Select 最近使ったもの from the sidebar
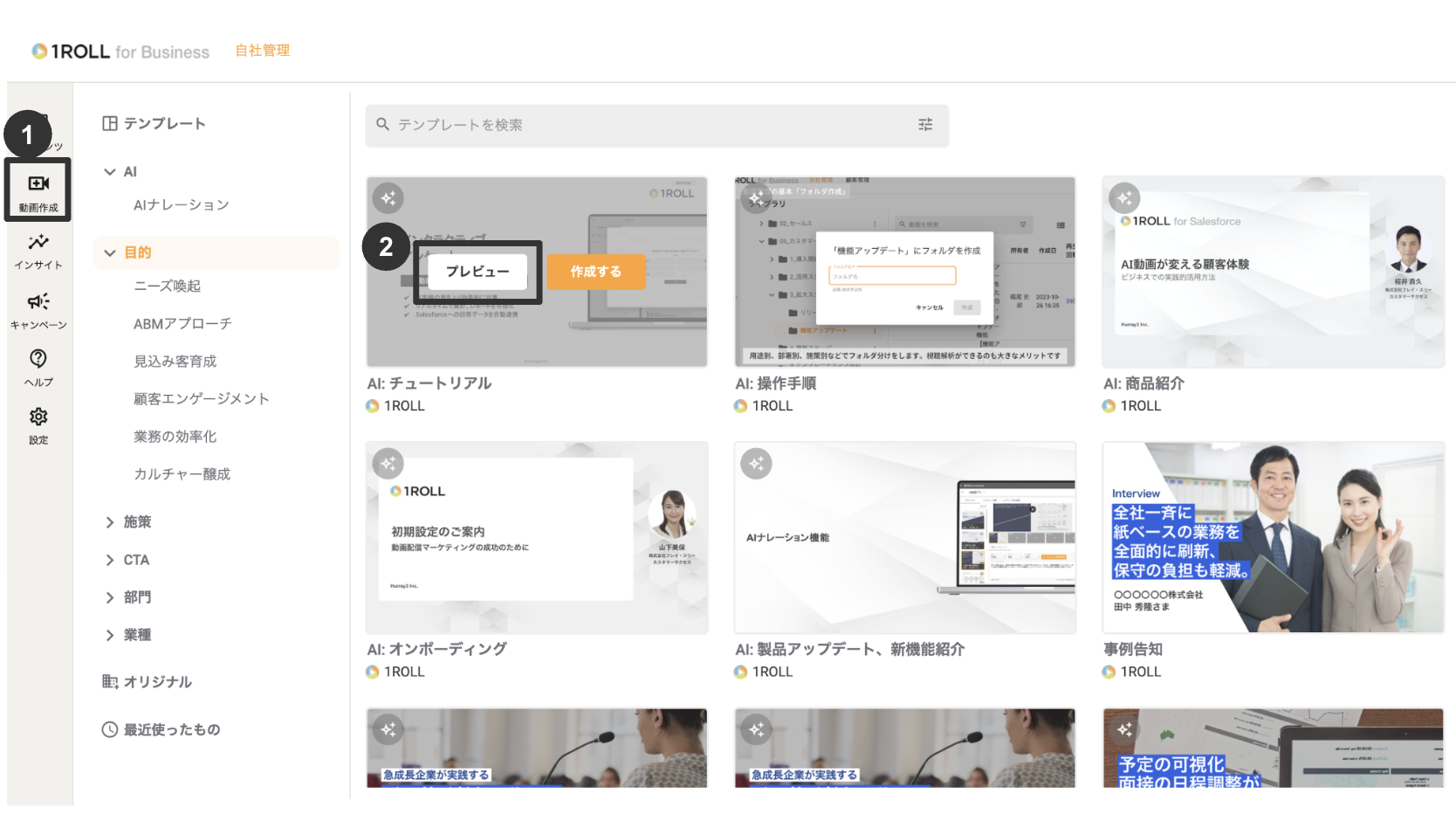The height and width of the screenshot is (821, 1456). [171, 729]
